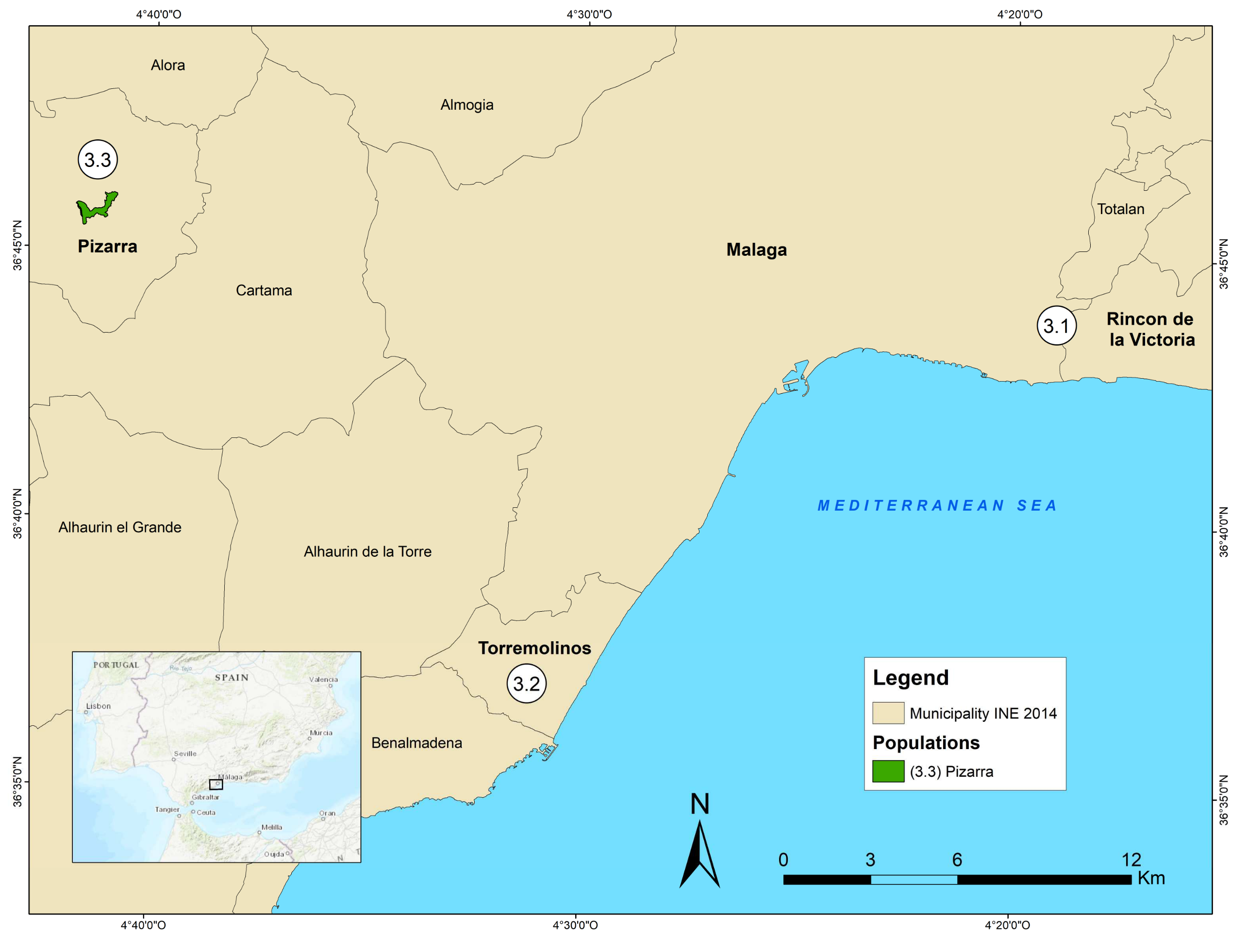Click the Totalan municipality label
Screen dimensions: 1247x952
coord(1120,210)
